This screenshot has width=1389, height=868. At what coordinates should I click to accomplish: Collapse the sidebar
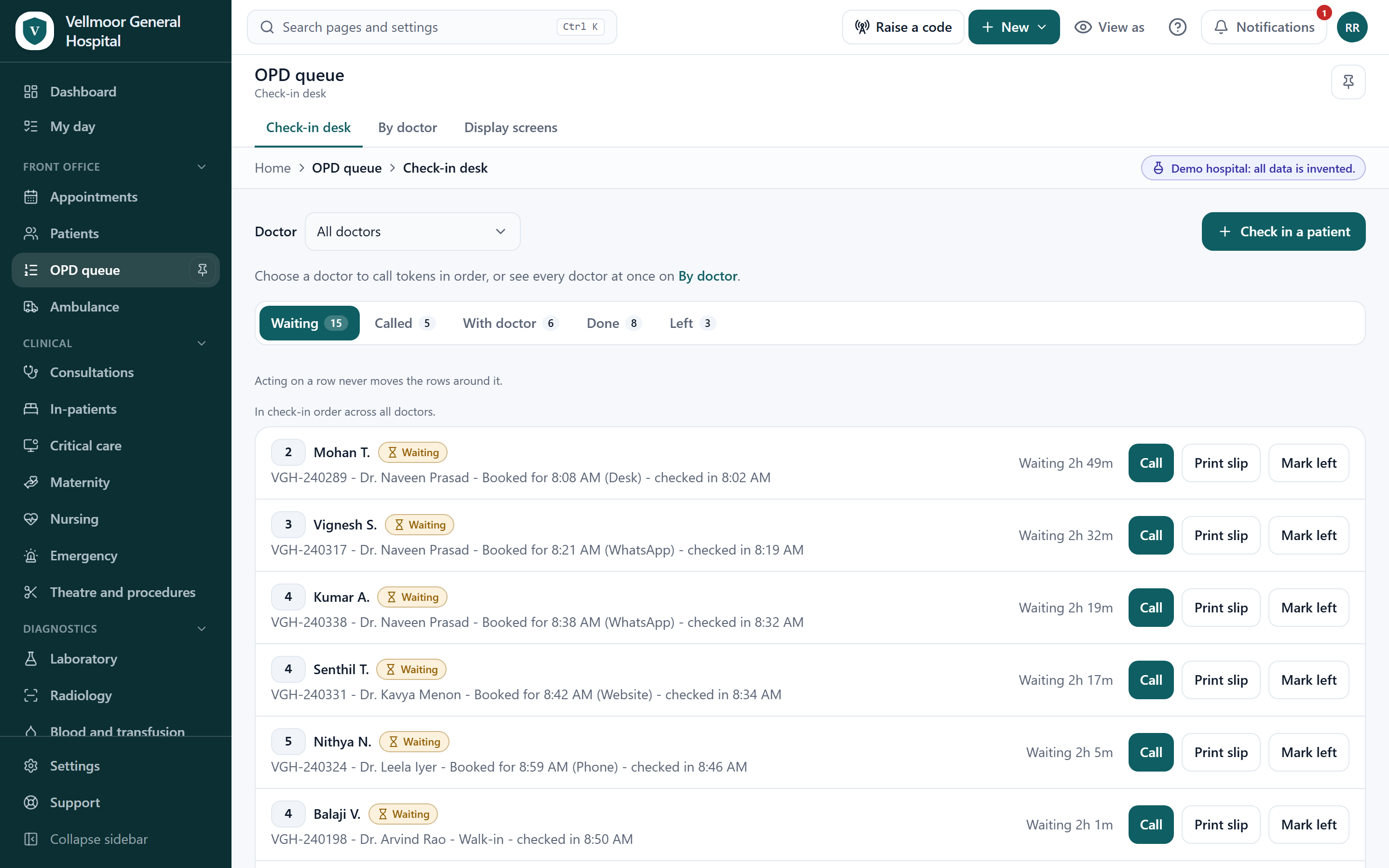(115, 839)
